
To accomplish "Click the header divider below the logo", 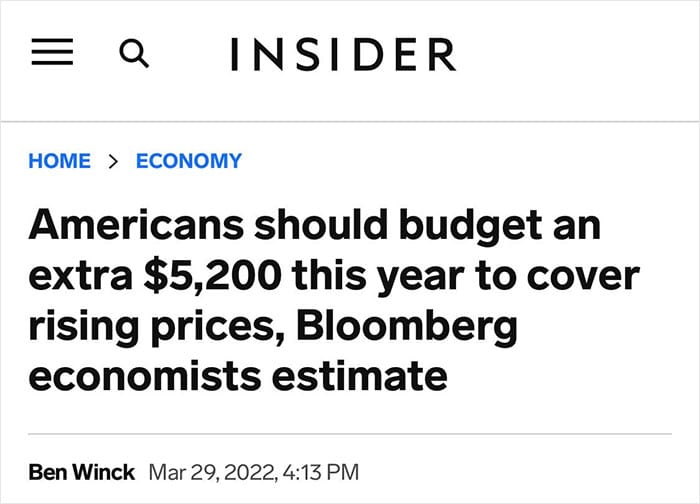I will click(x=350, y=121).
